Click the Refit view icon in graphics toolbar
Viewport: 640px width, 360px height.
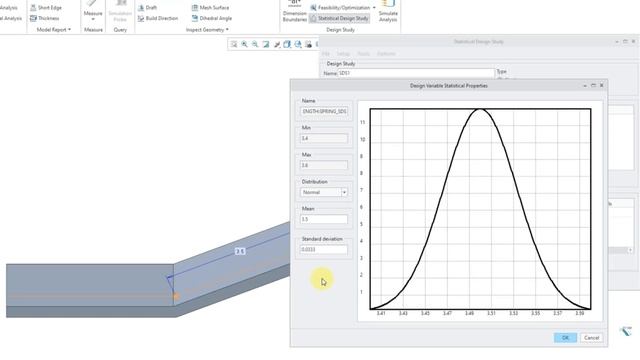(234, 44)
